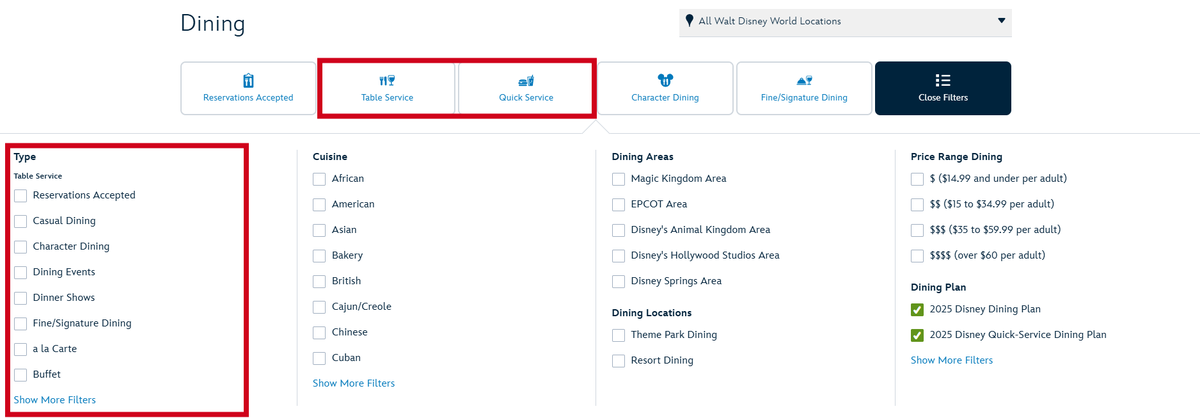Expand Show More Filters under Type
The width and height of the screenshot is (1200, 418).
tap(55, 400)
